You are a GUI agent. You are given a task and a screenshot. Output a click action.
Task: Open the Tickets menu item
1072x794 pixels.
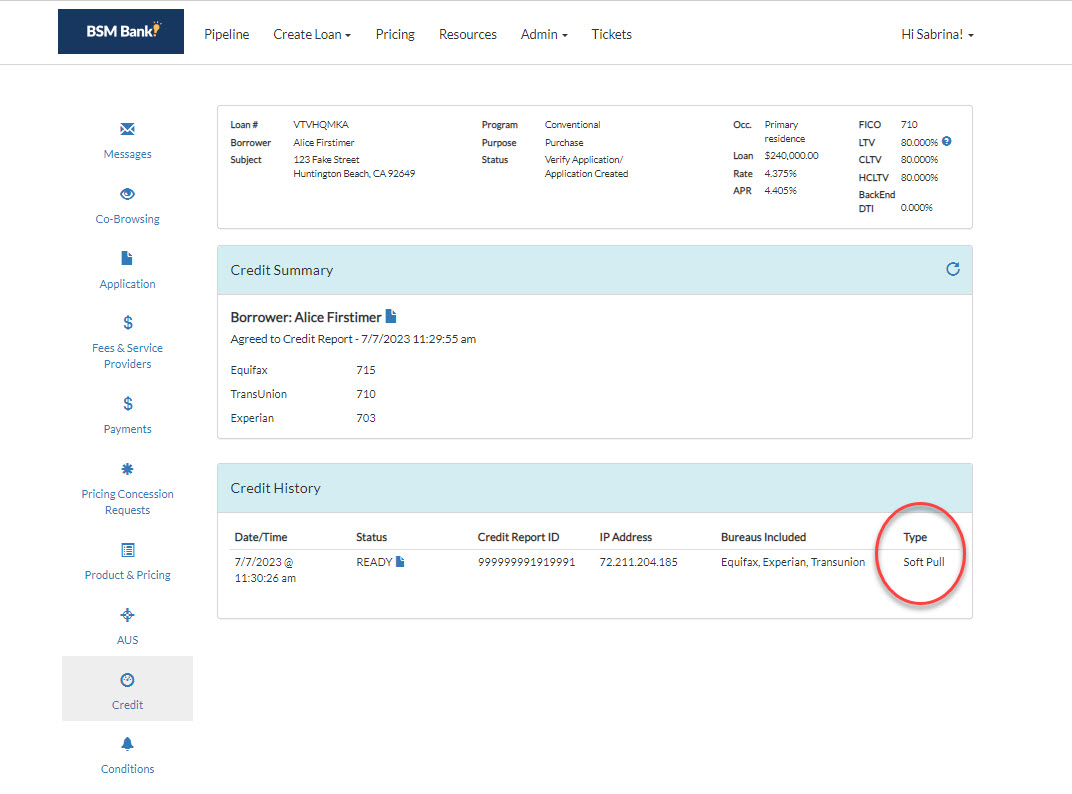(611, 34)
